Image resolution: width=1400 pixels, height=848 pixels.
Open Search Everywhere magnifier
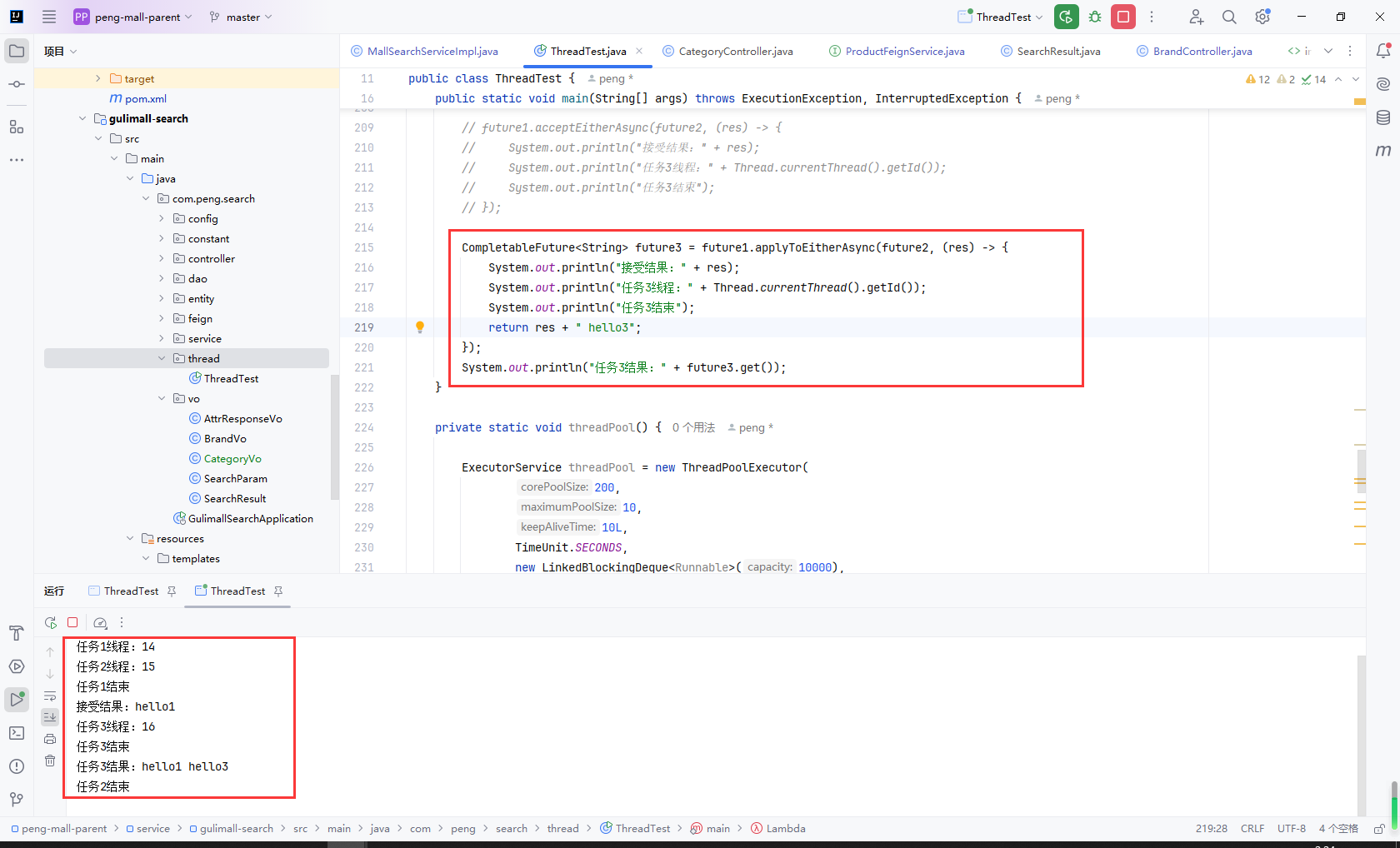coord(1229,17)
